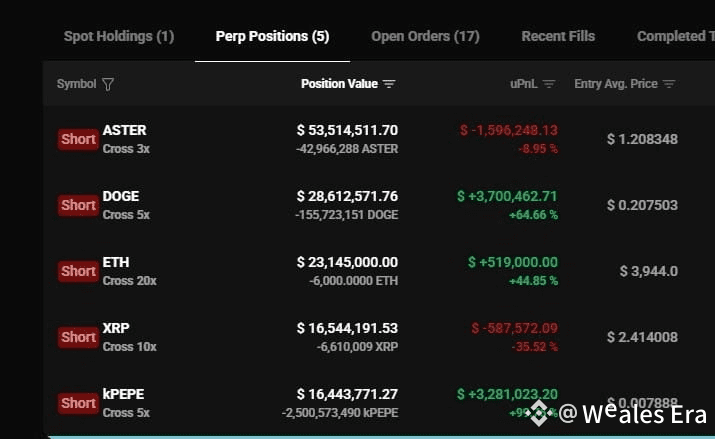Click the Short badge for XRP
The image size is (715, 439).
78,337
